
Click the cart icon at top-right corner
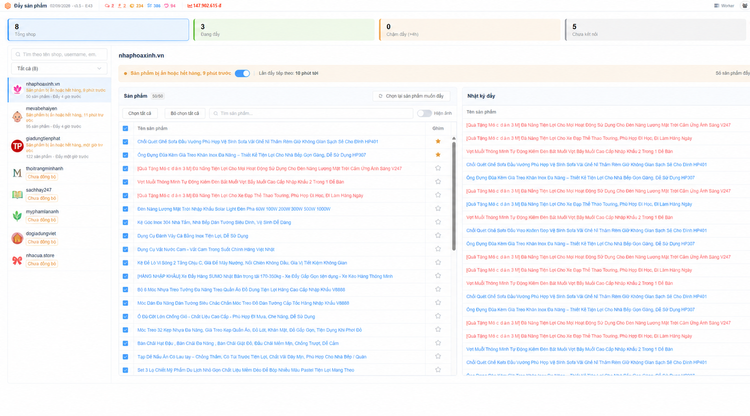click(x=744, y=6)
